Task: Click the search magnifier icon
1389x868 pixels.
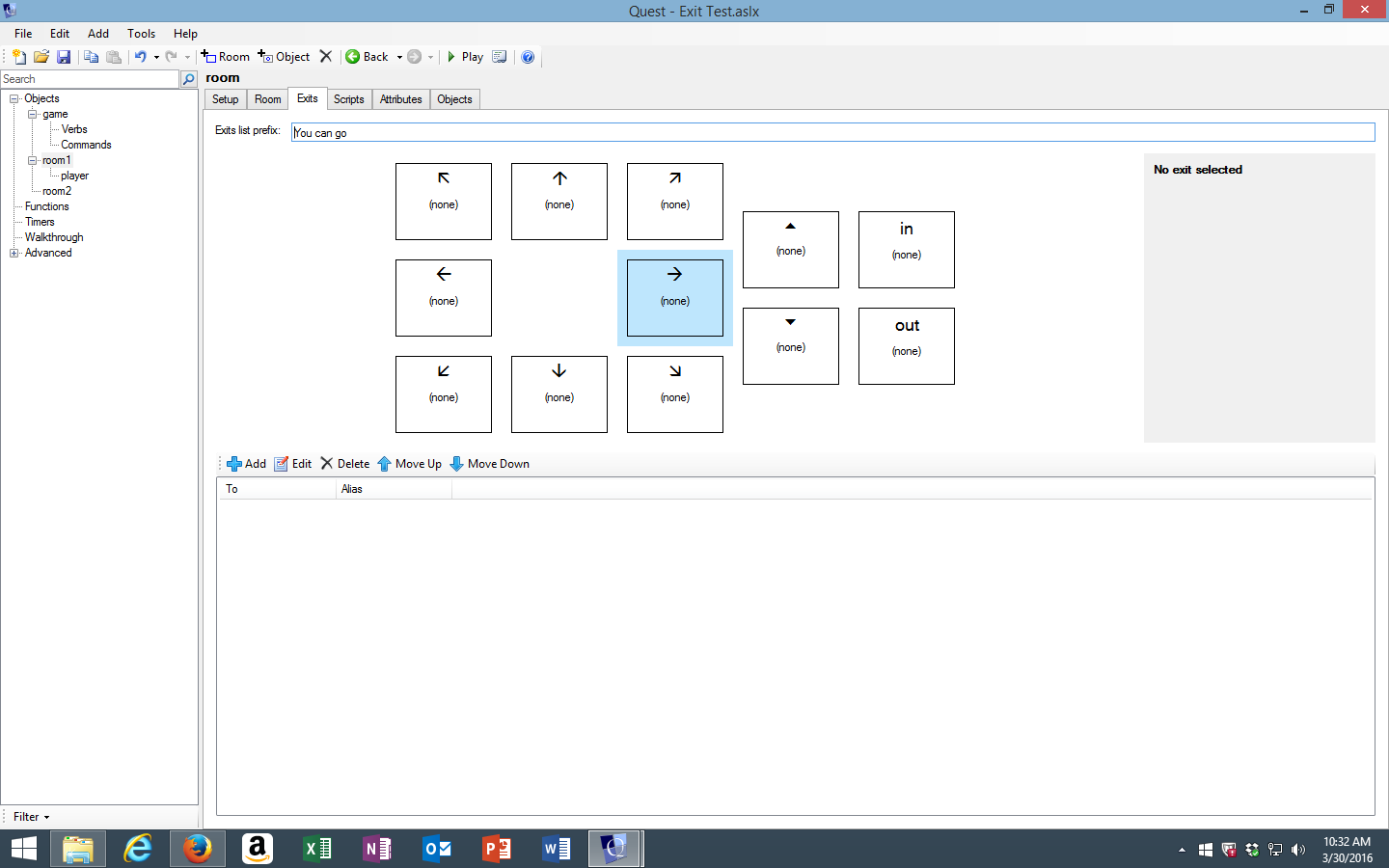Action: [x=188, y=78]
